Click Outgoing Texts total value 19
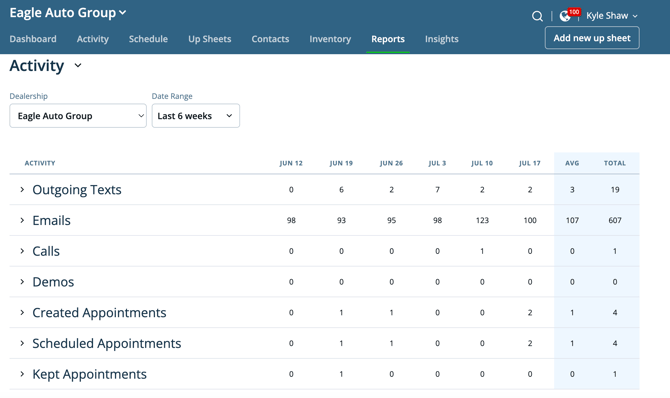The width and height of the screenshot is (670, 398). coord(615,189)
